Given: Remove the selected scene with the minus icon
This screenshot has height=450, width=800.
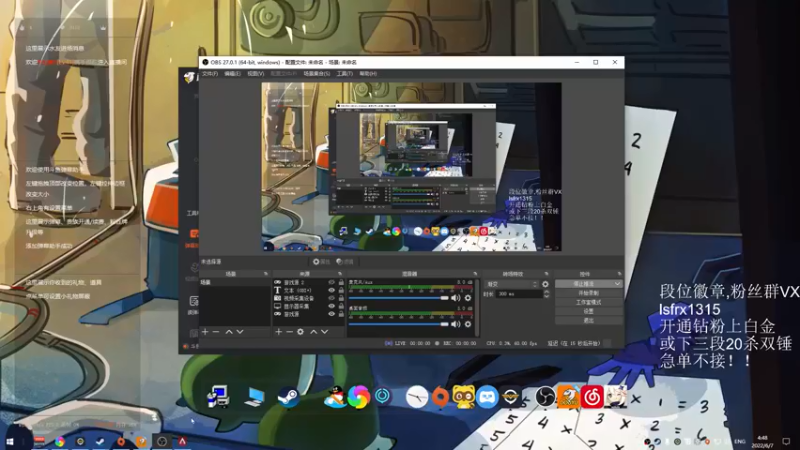Looking at the screenshot, I should coord(216,332).
